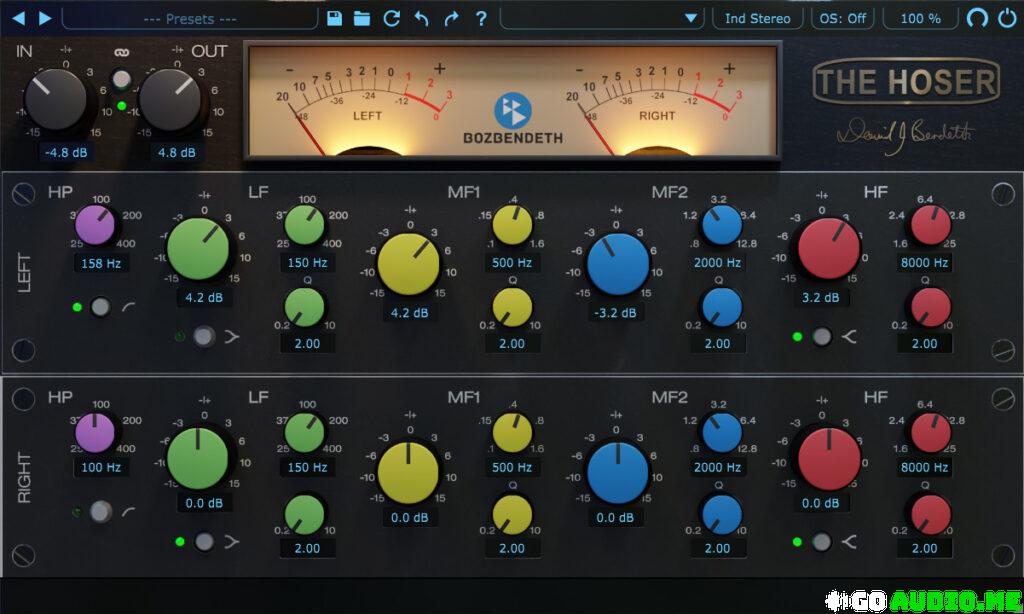Click the OUT value field showing 4.8 dB
1024x614 pixels.
pos(176,152)
